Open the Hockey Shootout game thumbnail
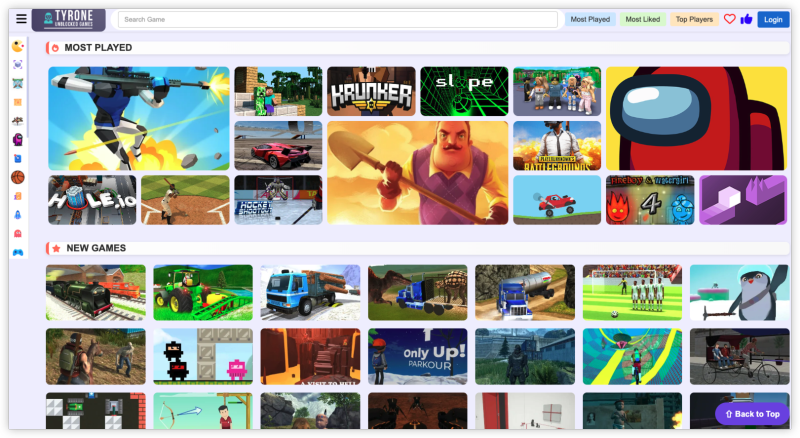The width and height of the screenshot is (800, 438). (x=278, y=200)
